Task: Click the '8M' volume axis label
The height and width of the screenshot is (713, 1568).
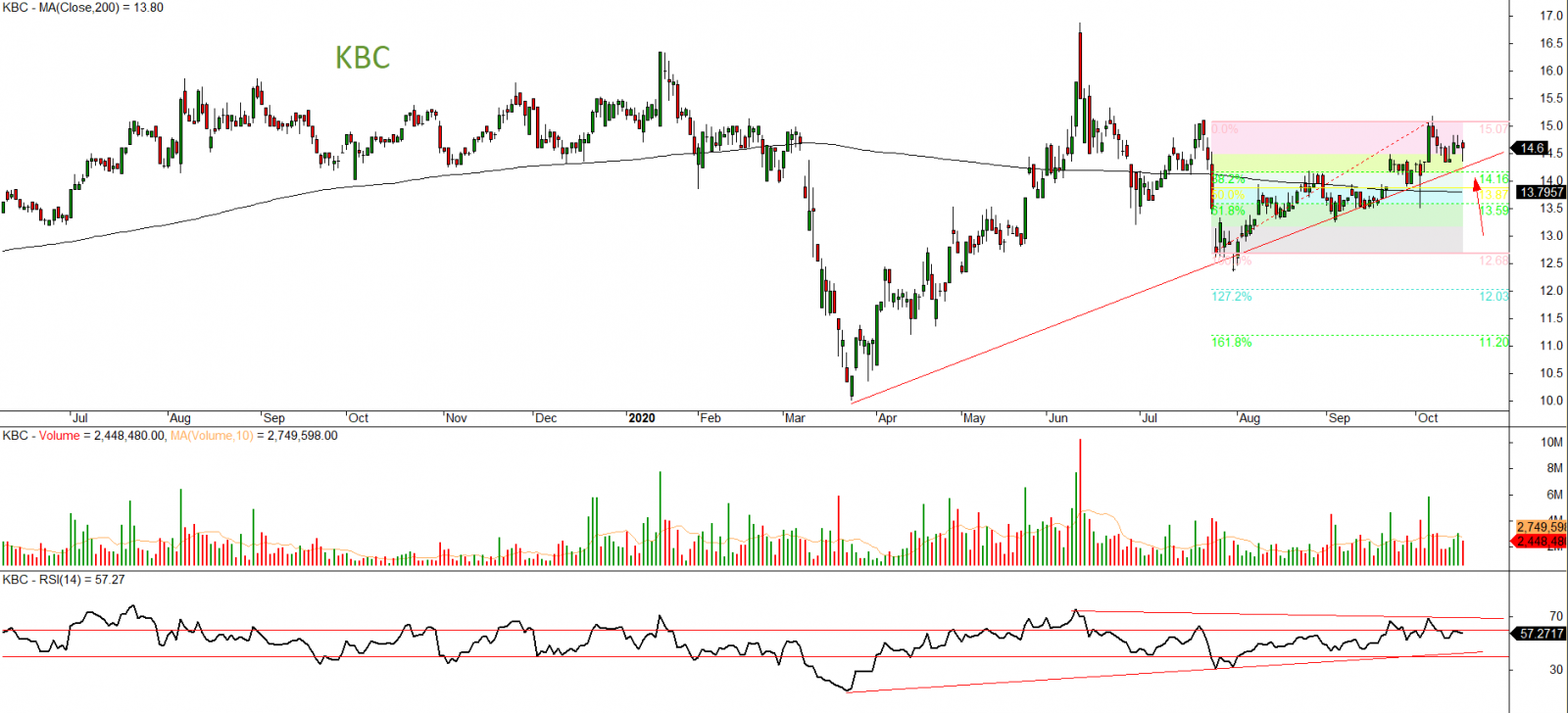Action: (x=1555, y=468)
